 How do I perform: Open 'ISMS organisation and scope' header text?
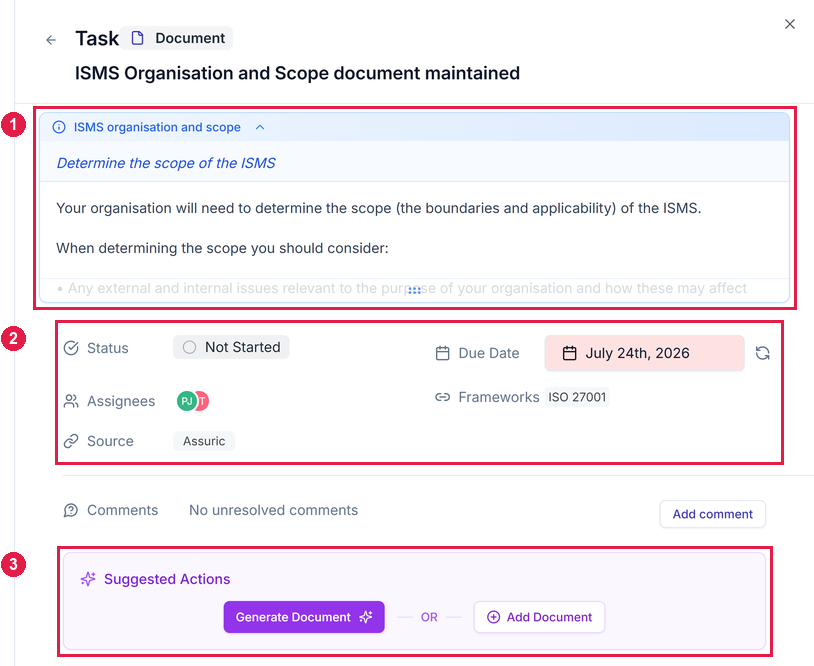157,127
